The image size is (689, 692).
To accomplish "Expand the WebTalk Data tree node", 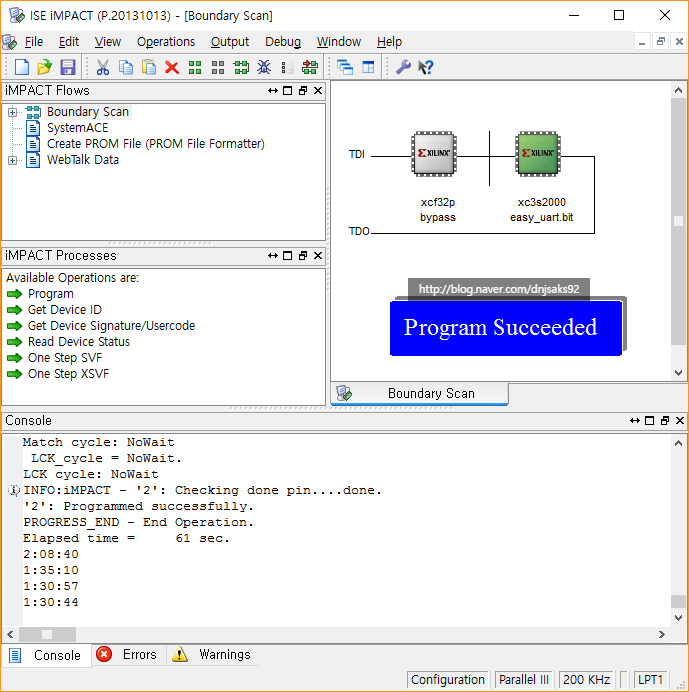I will pyautogui.click(x=12, y=160).
